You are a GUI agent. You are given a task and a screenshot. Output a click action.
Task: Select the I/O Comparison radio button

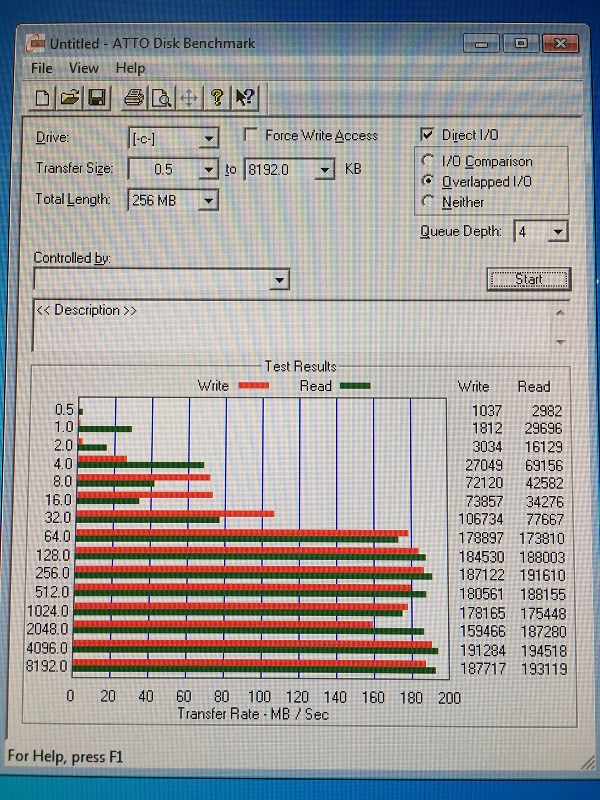click(429, 161)
